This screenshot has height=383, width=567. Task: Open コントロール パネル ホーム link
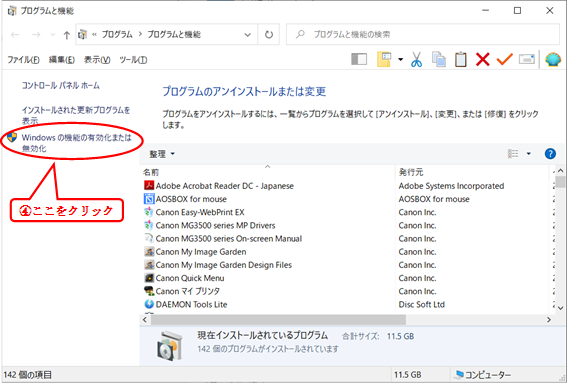60,86
